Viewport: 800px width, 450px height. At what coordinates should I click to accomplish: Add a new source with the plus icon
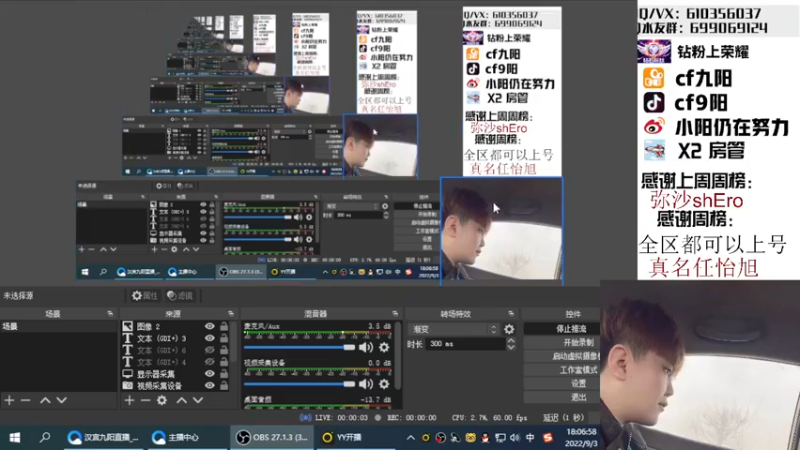click(x=129, y=401)
